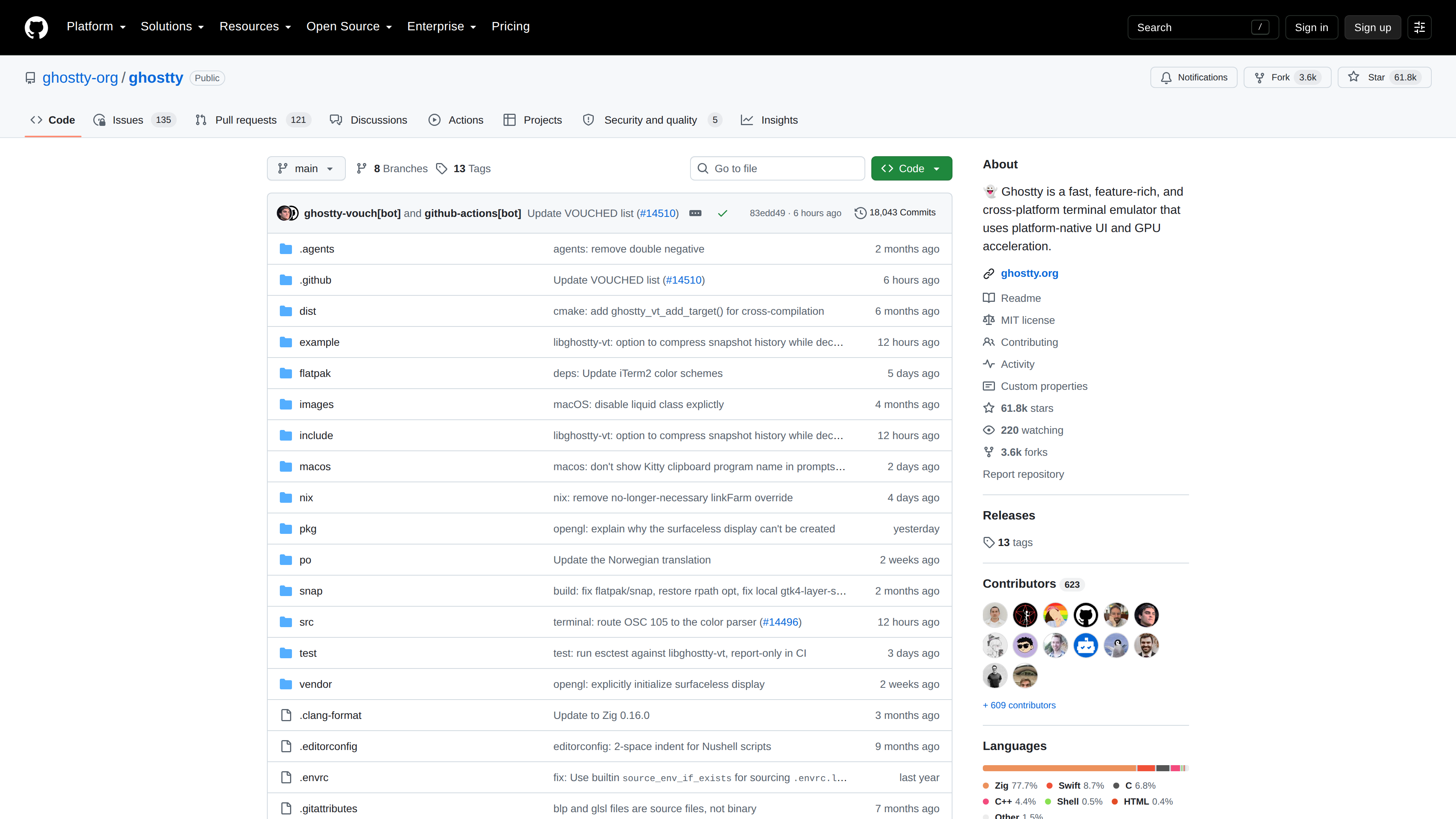Click the Search box in header
The image size is (1456, 819).
click(x=1203, y=27)
